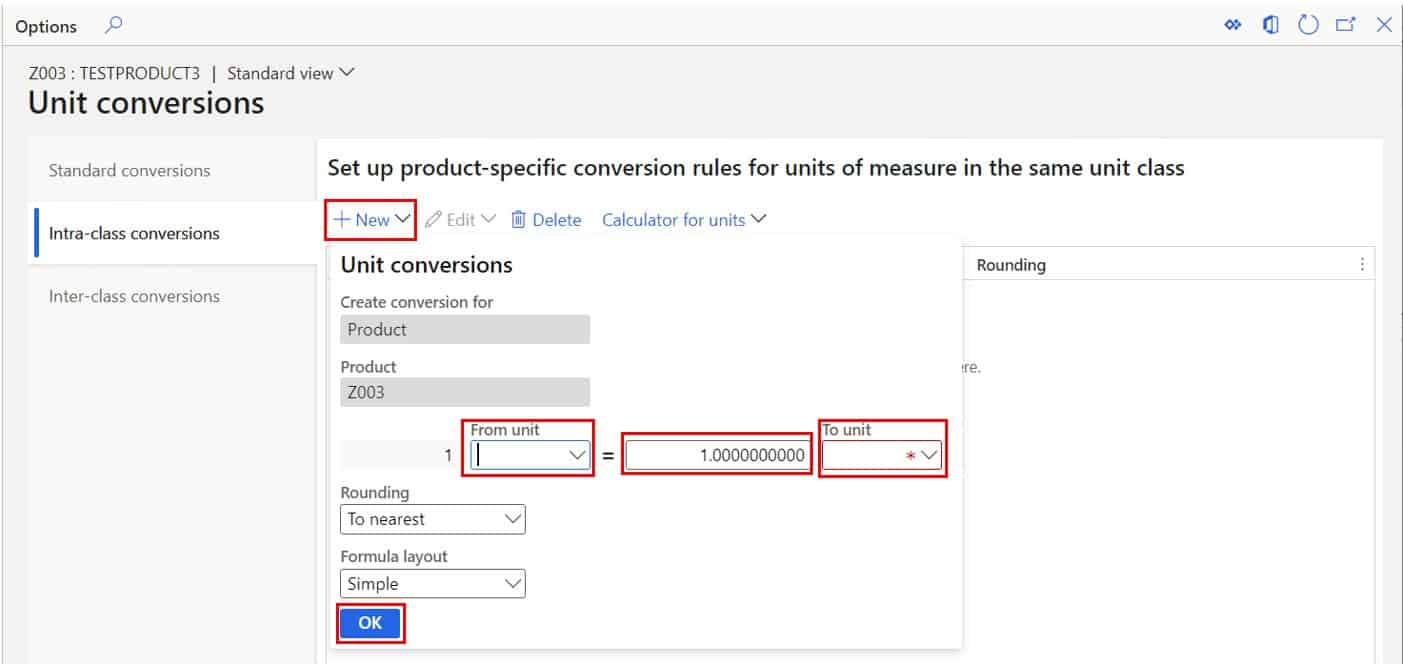Click the double-diamond feedback icon top right
1403x665 pixels.
(x=1232, y=24)
